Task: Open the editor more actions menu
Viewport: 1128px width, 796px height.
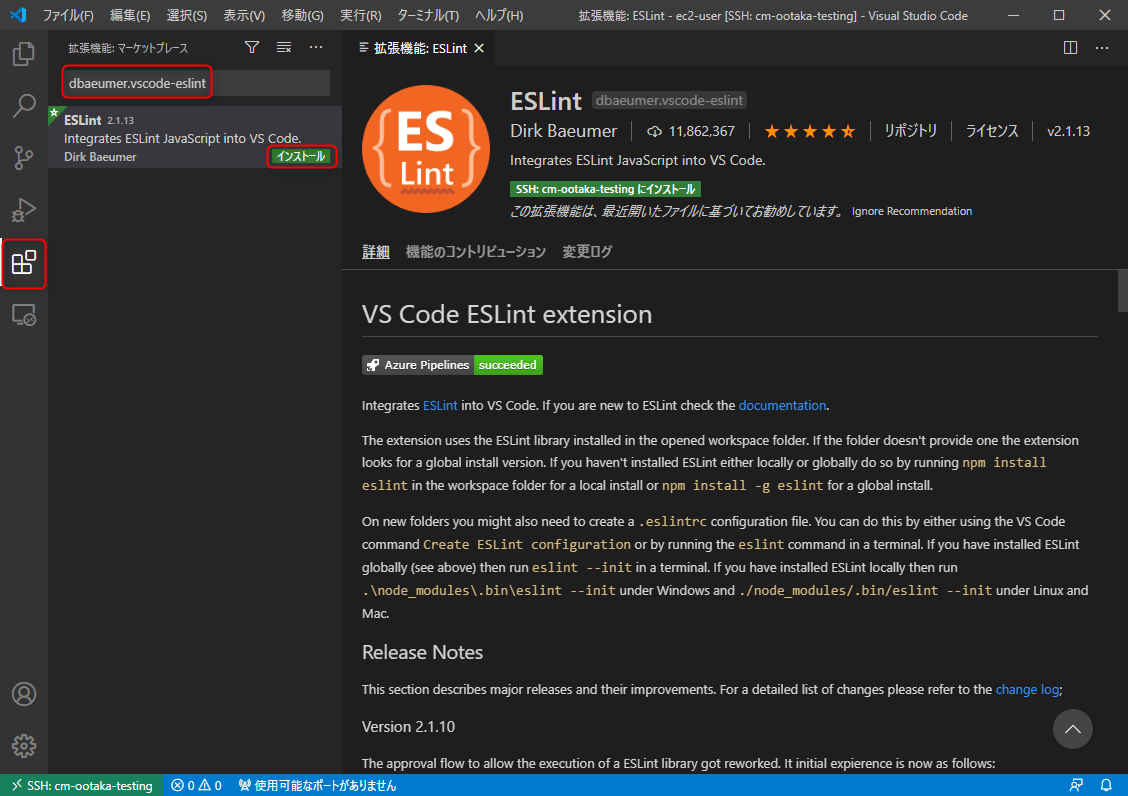Action: pyautogui.click(x=1101, y=46)
